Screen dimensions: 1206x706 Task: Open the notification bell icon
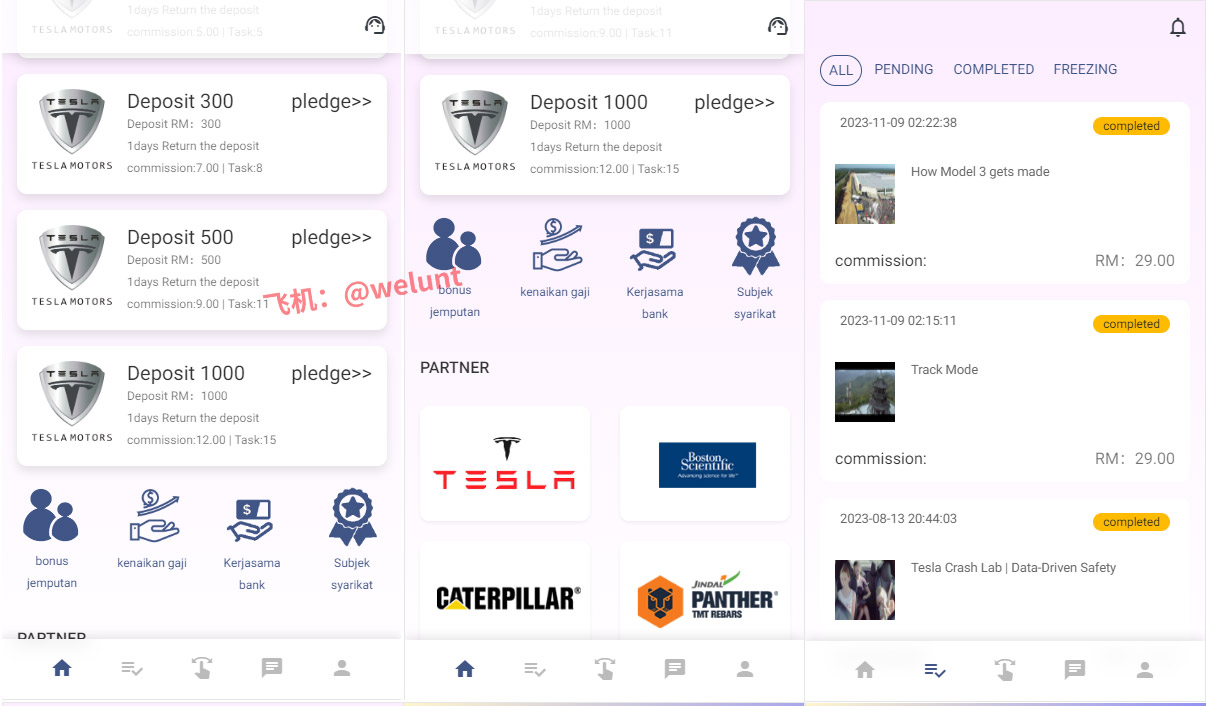coord(1178,28)
